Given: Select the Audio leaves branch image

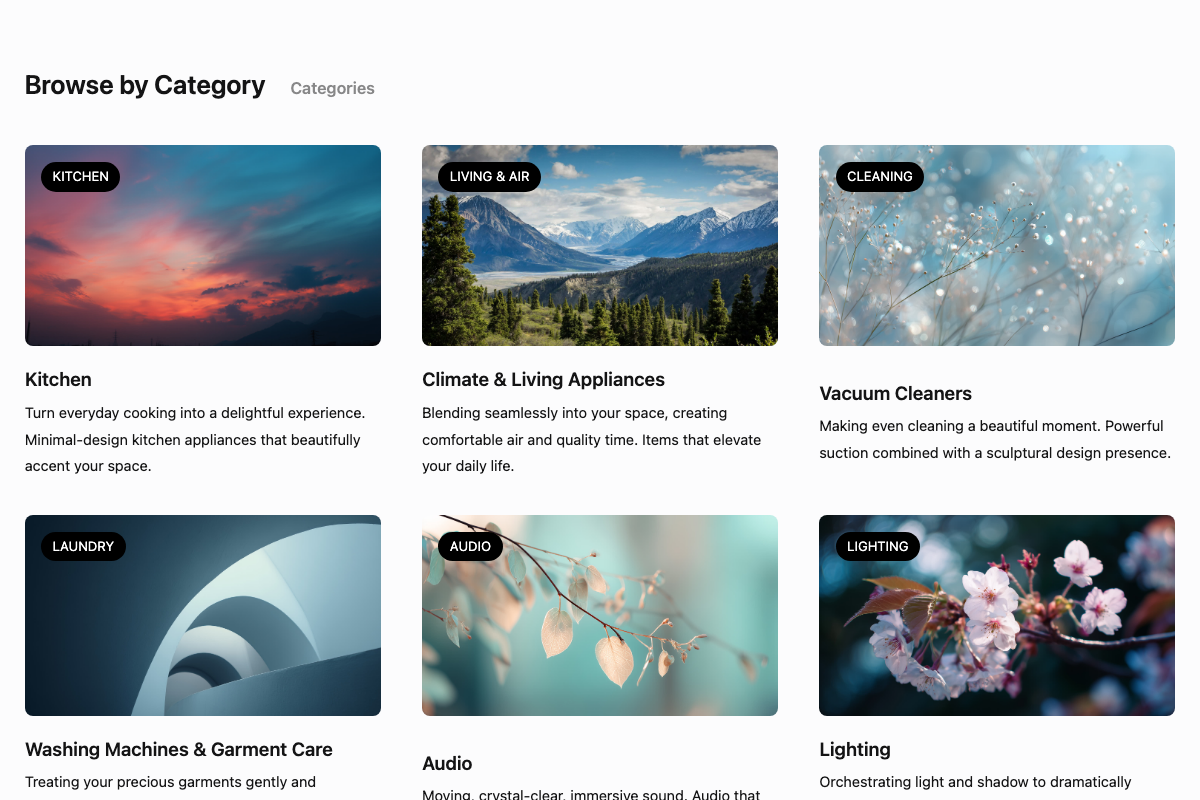Looking at the screenshot, I should [x=600, y=615].
